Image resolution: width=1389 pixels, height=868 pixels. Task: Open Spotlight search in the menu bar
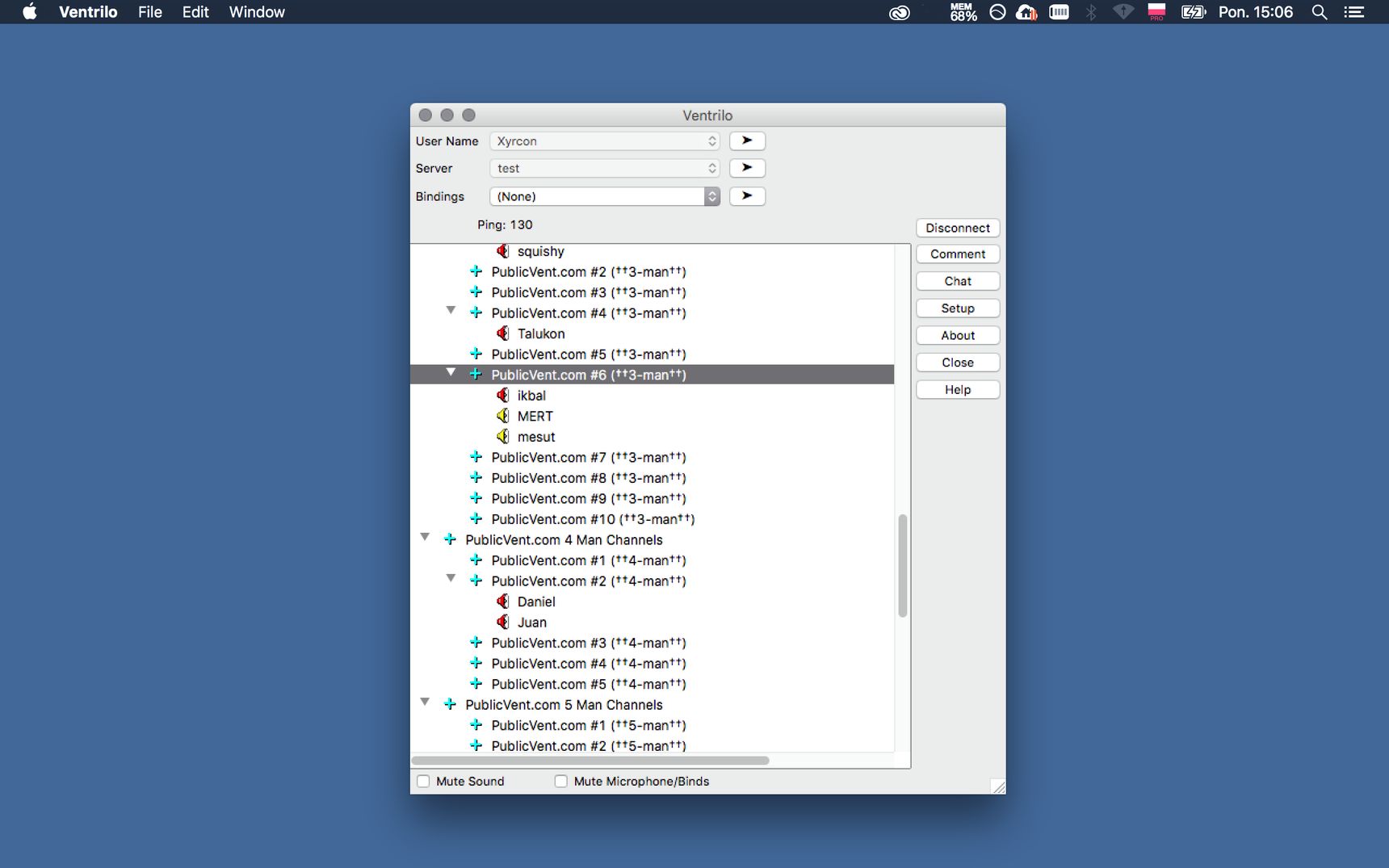1320,12
